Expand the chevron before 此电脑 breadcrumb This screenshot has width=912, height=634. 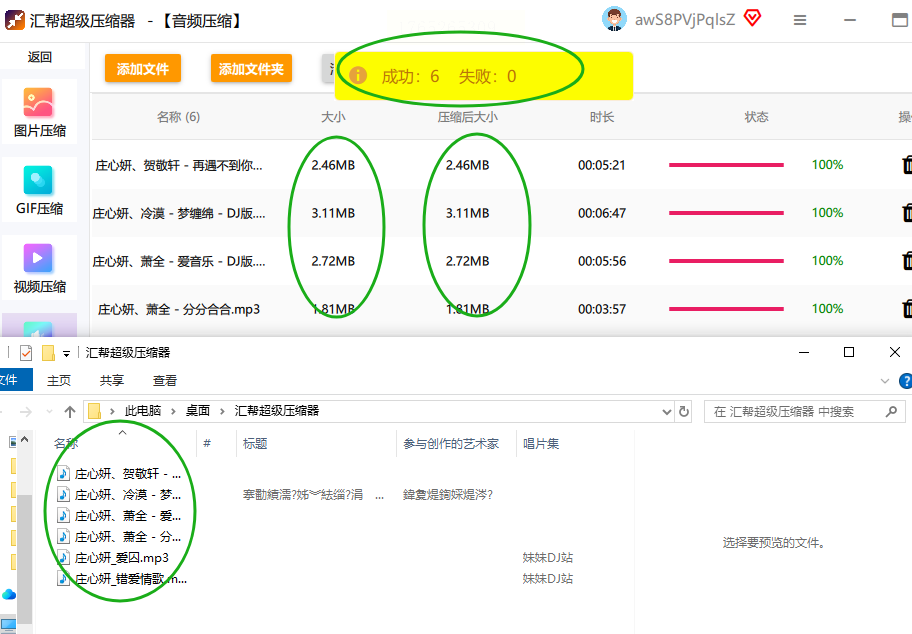pyautogui.click(x=112, y=412)
